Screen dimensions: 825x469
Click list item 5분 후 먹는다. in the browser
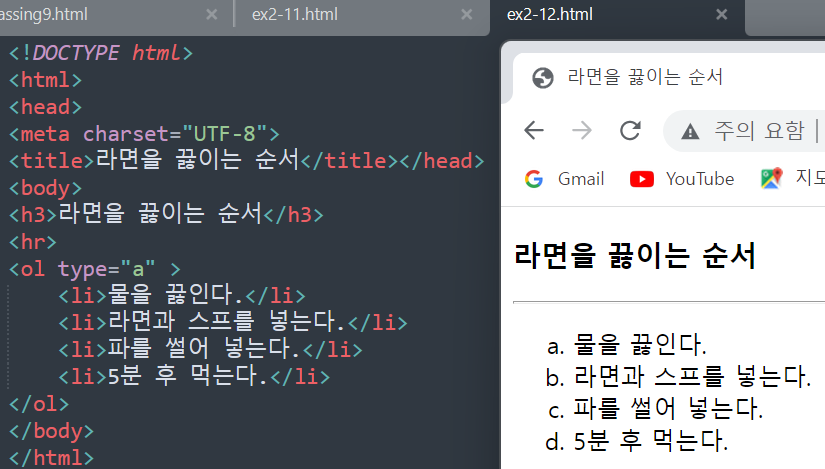[x=650, y=441]
